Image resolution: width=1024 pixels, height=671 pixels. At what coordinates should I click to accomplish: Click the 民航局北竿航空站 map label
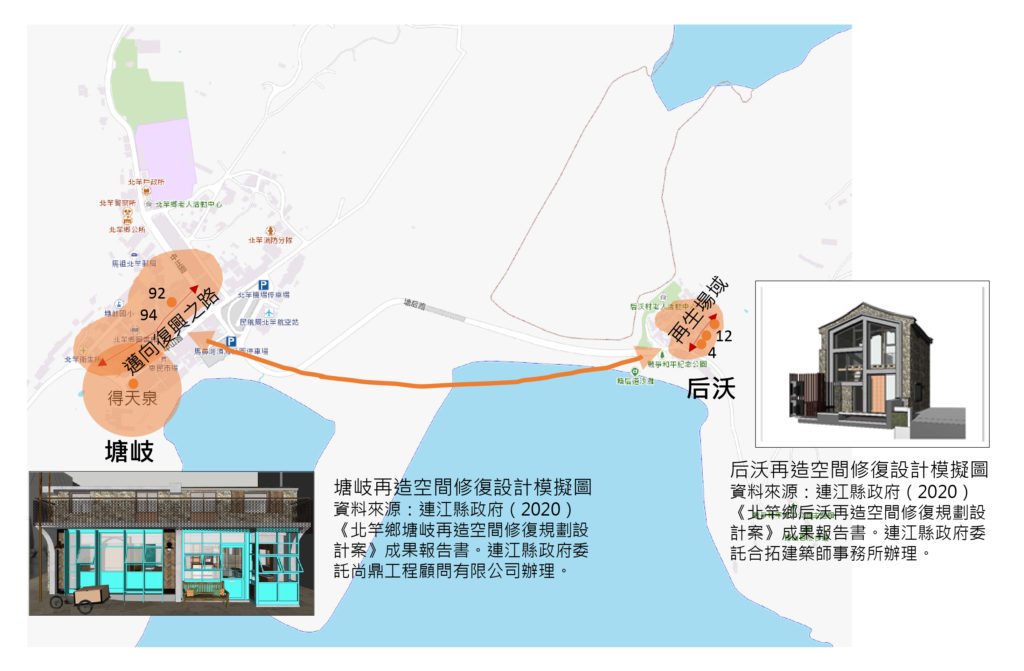click(269, 322)
